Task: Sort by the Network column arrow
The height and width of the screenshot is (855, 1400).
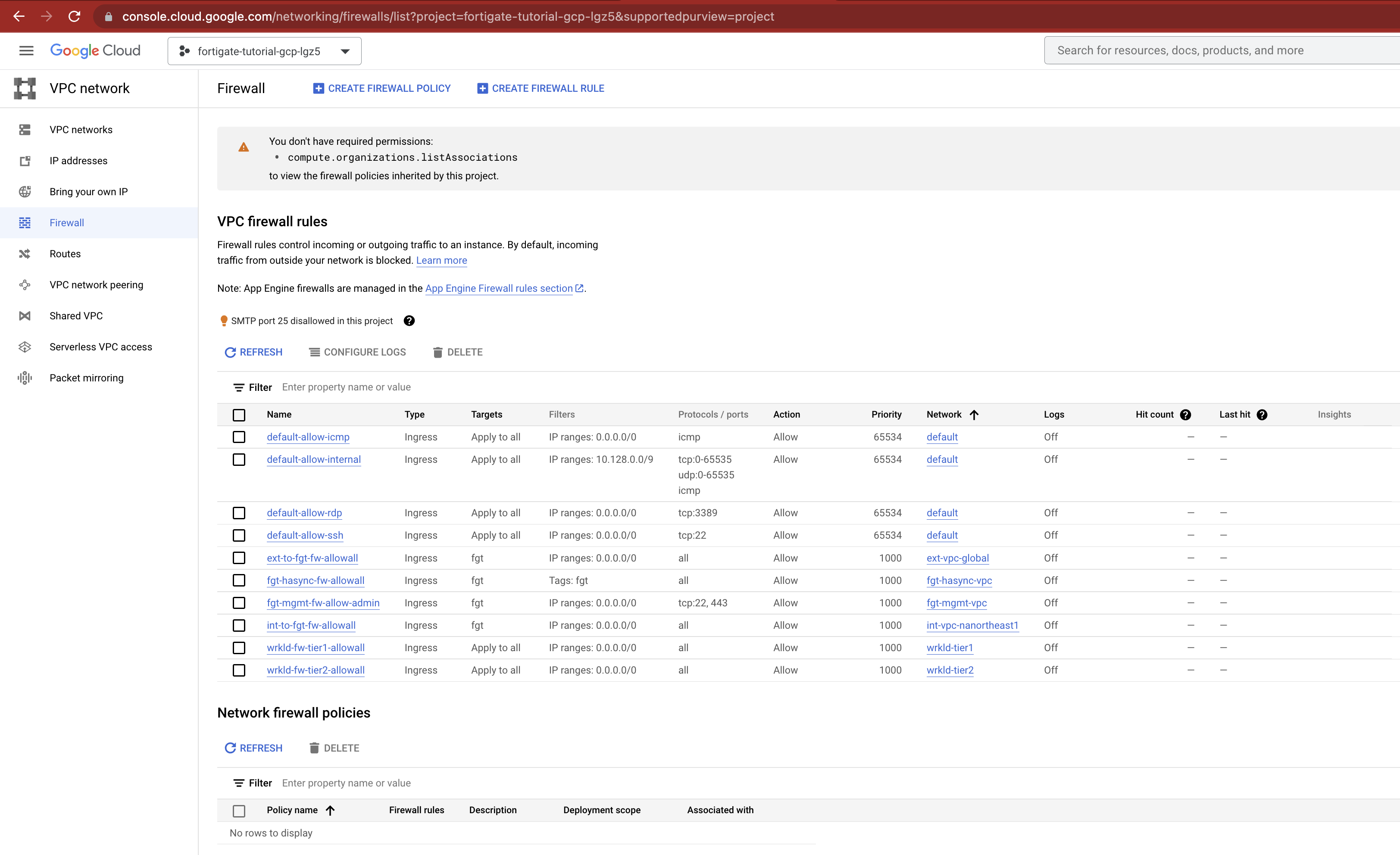Action: pyautogui.click(x=975, y=415)
